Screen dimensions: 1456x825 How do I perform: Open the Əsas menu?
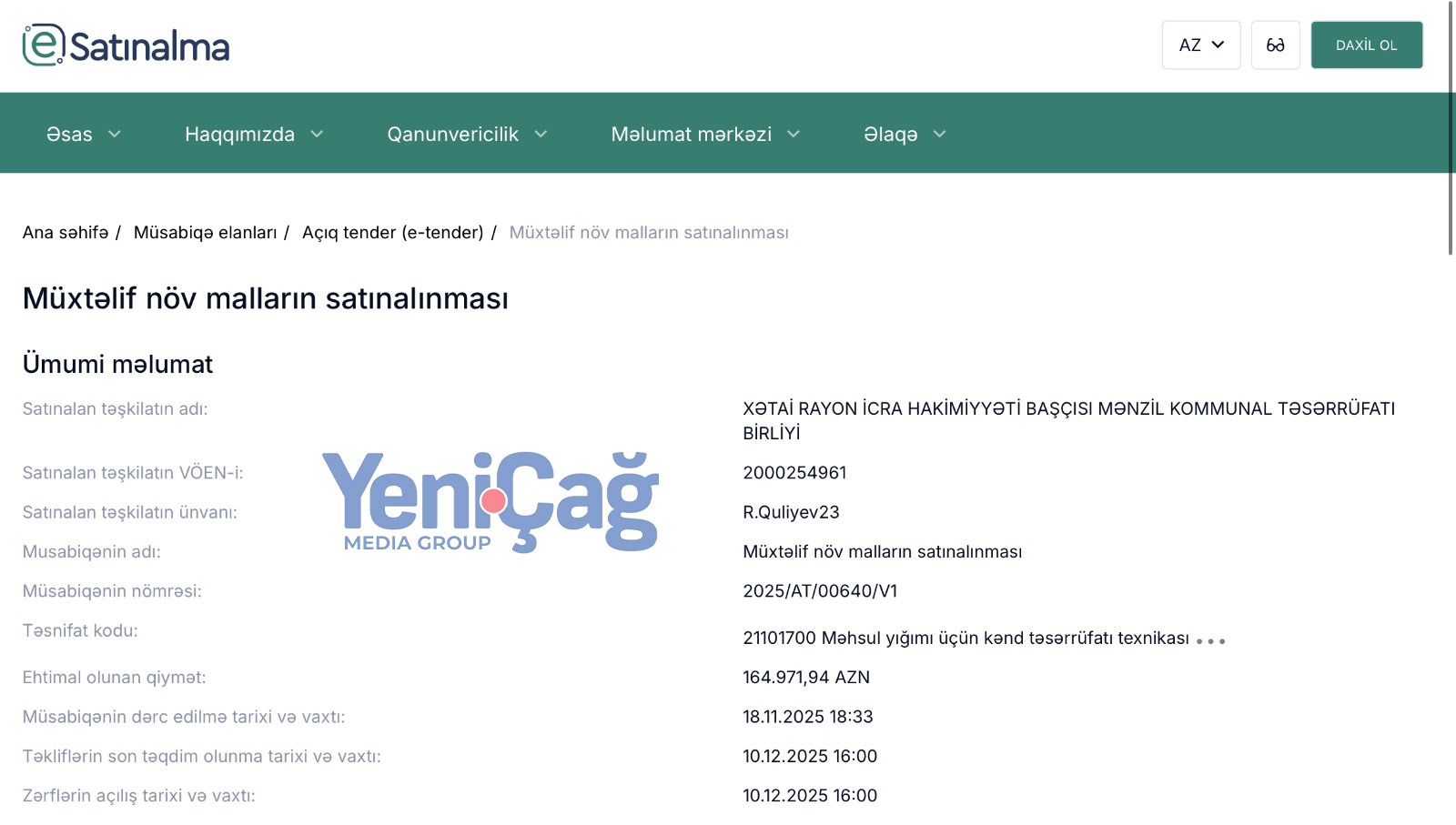[70, 135]
